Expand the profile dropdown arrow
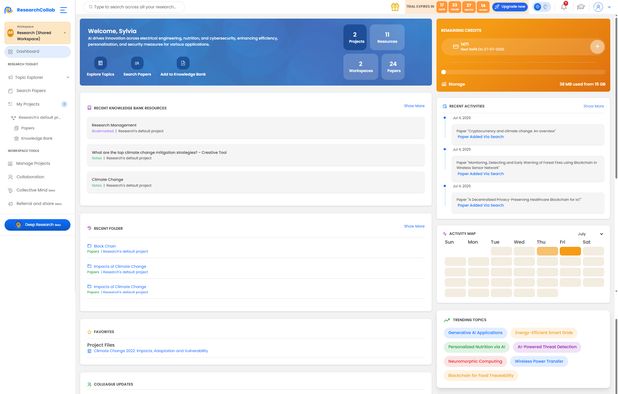This screenshot has width=618, height=394. [x=609, y=7]
